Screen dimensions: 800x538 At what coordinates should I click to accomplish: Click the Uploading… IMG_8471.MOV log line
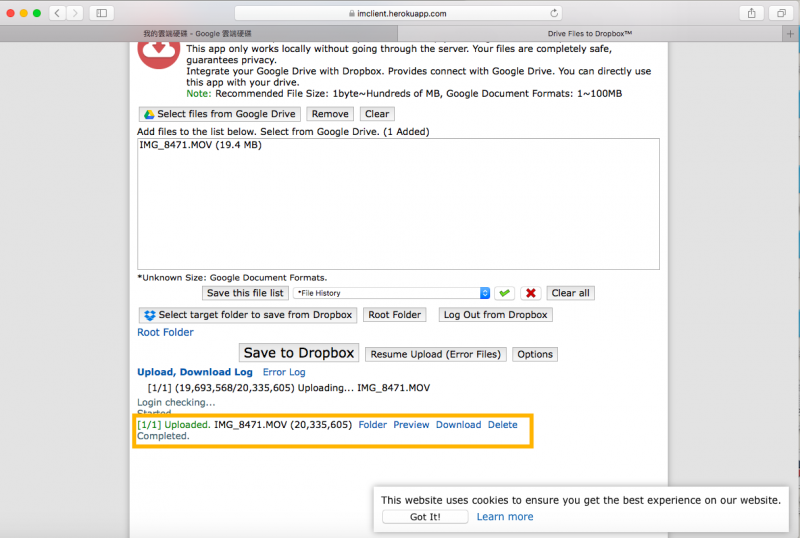(x=289, y=388)
